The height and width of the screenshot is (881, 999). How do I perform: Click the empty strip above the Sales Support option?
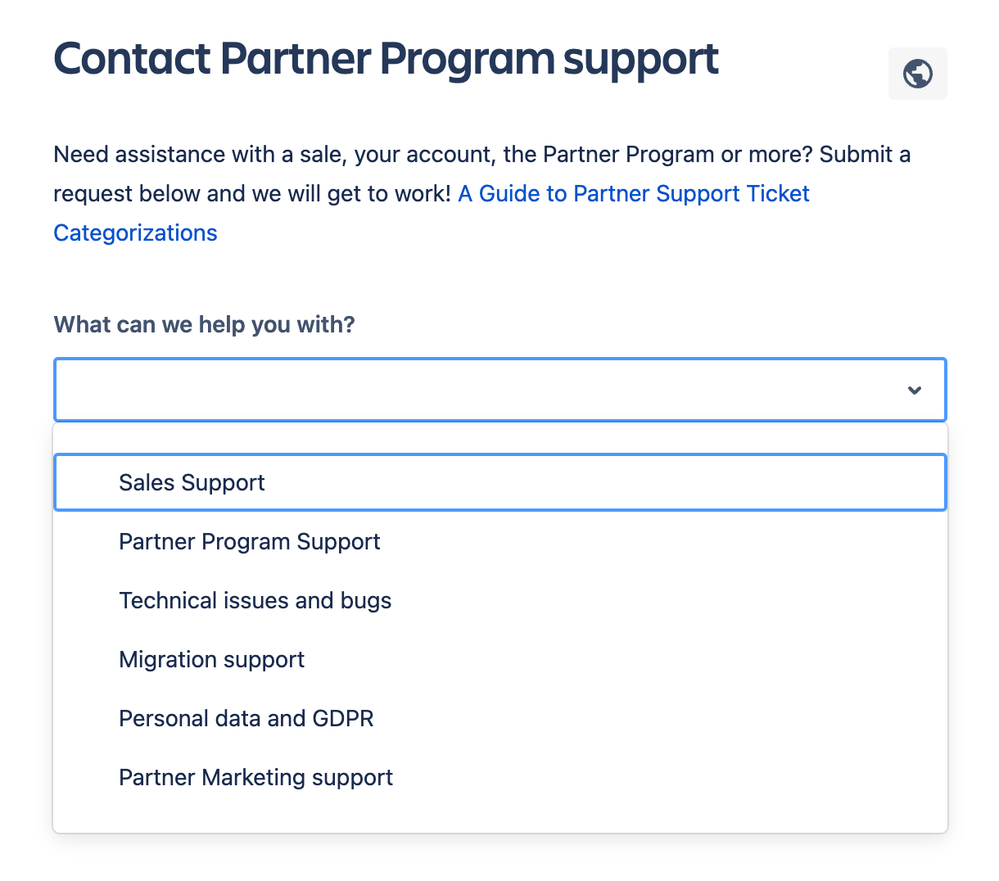500,438
